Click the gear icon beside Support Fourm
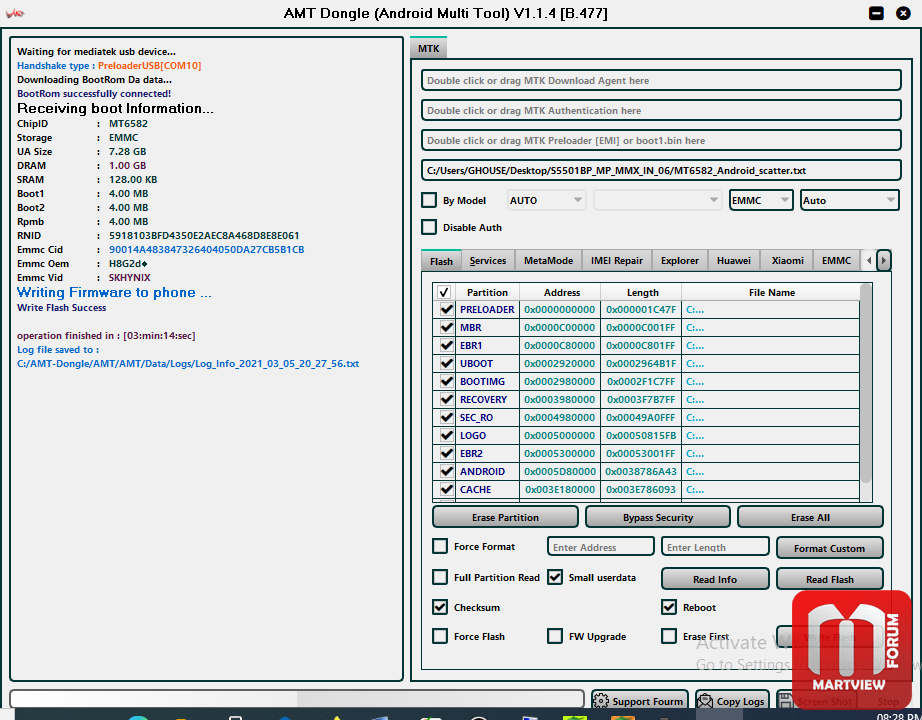The height and width of the screenshot is (720, 922). tap(601, 701)
